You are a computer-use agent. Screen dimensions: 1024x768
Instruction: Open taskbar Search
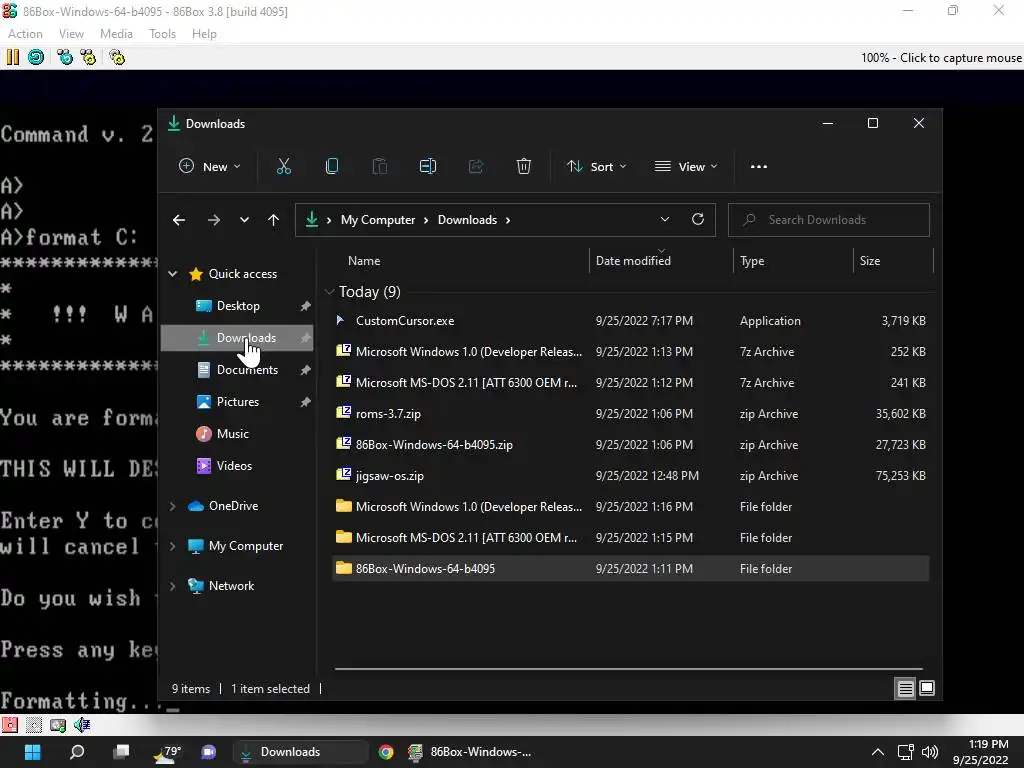(77, 752)
